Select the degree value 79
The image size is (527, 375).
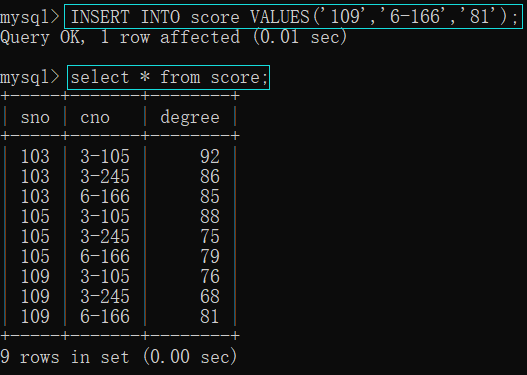[x=210, y=256]
